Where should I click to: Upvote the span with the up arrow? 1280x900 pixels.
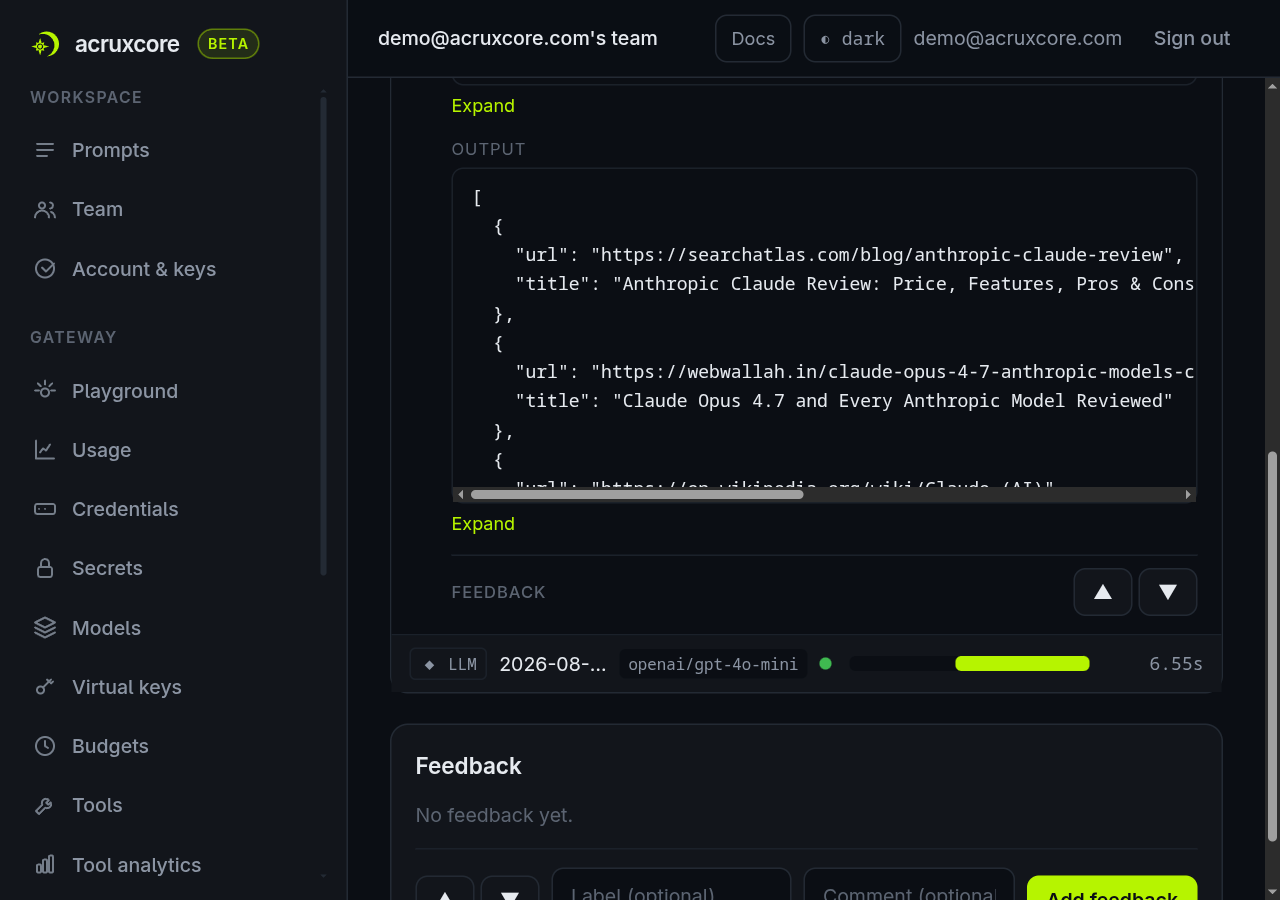pyautogui.click(x=1103, y=592)
